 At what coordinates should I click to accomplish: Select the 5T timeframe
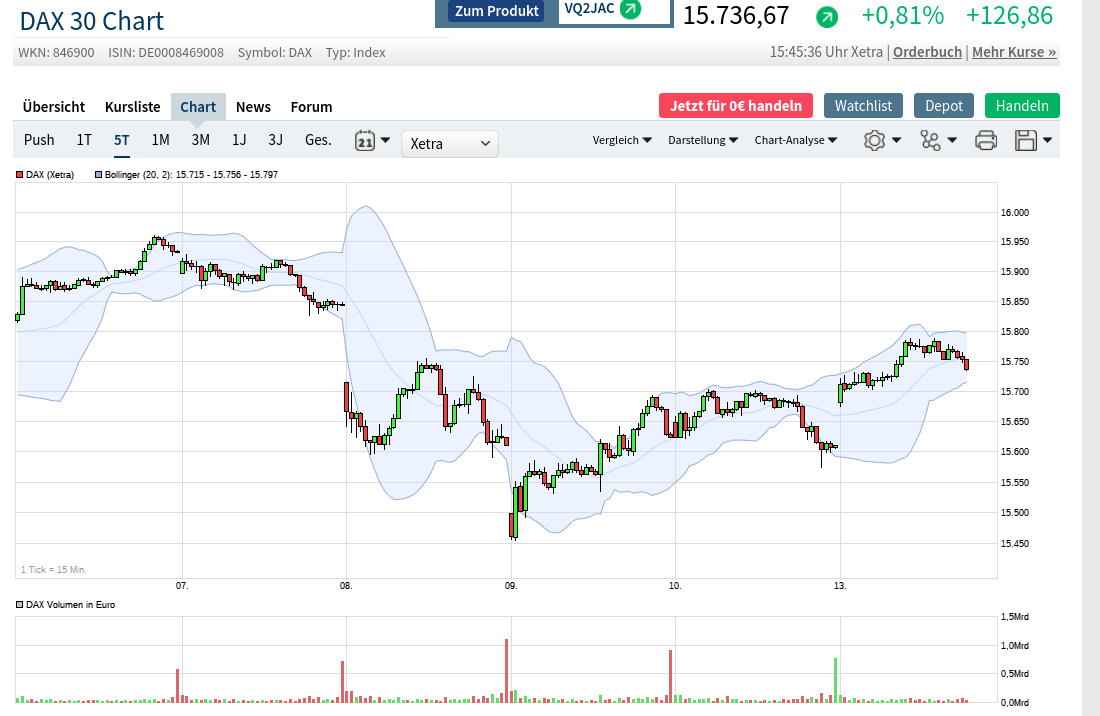[121, 140]
